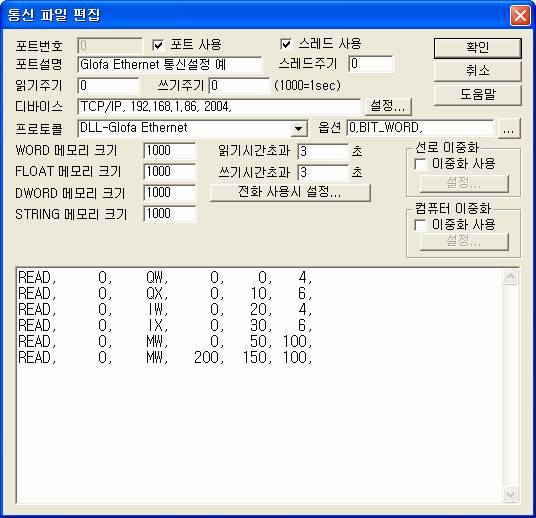This screenshot has height=518, width=536.
Task: Click the 취소 button
Action: (478, 71)
